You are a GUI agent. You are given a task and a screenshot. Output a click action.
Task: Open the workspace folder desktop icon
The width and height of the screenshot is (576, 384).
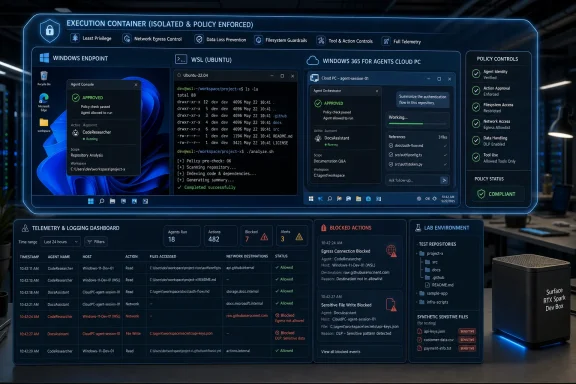click(x=44, y=122)
